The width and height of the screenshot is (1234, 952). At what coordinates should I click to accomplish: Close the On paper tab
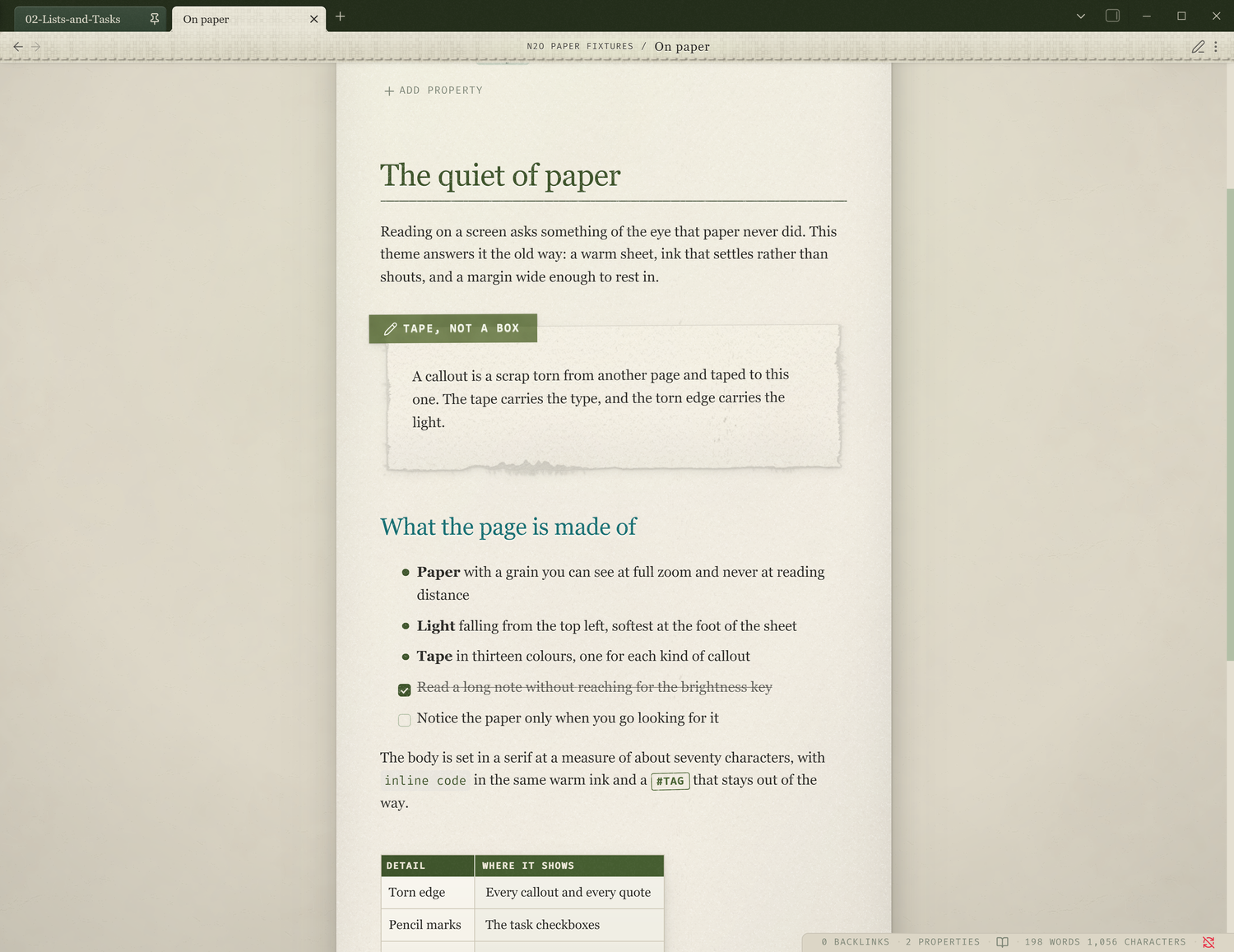[x=313, y=19]
